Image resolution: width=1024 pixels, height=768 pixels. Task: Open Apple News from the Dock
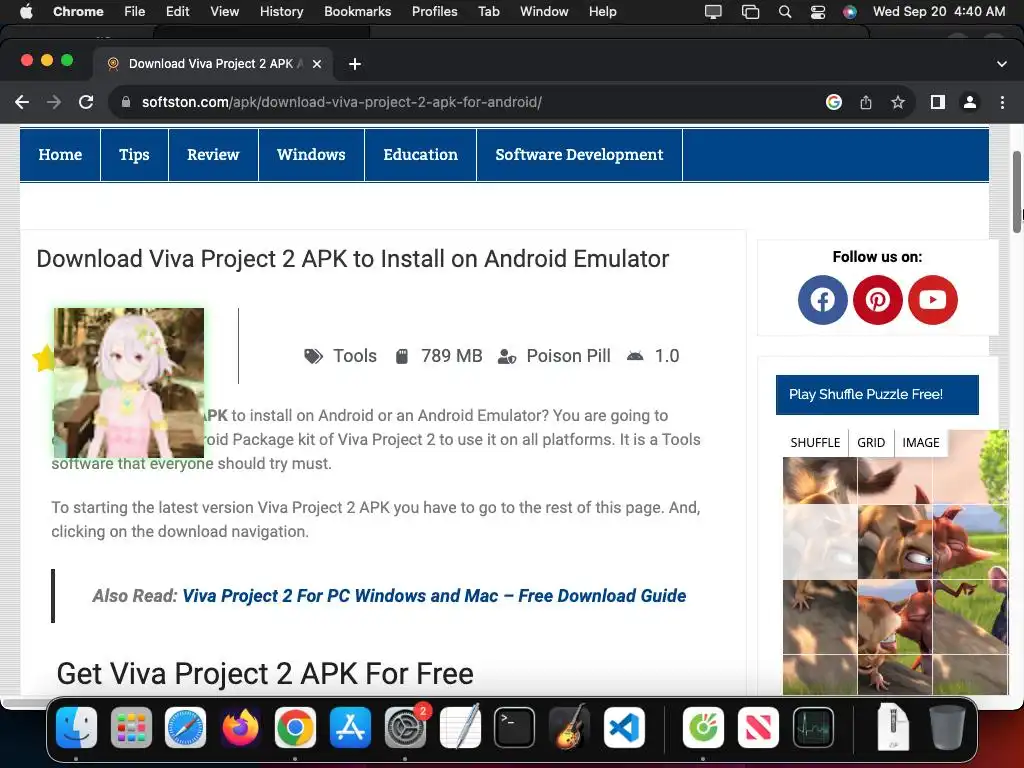coord(758,727)
